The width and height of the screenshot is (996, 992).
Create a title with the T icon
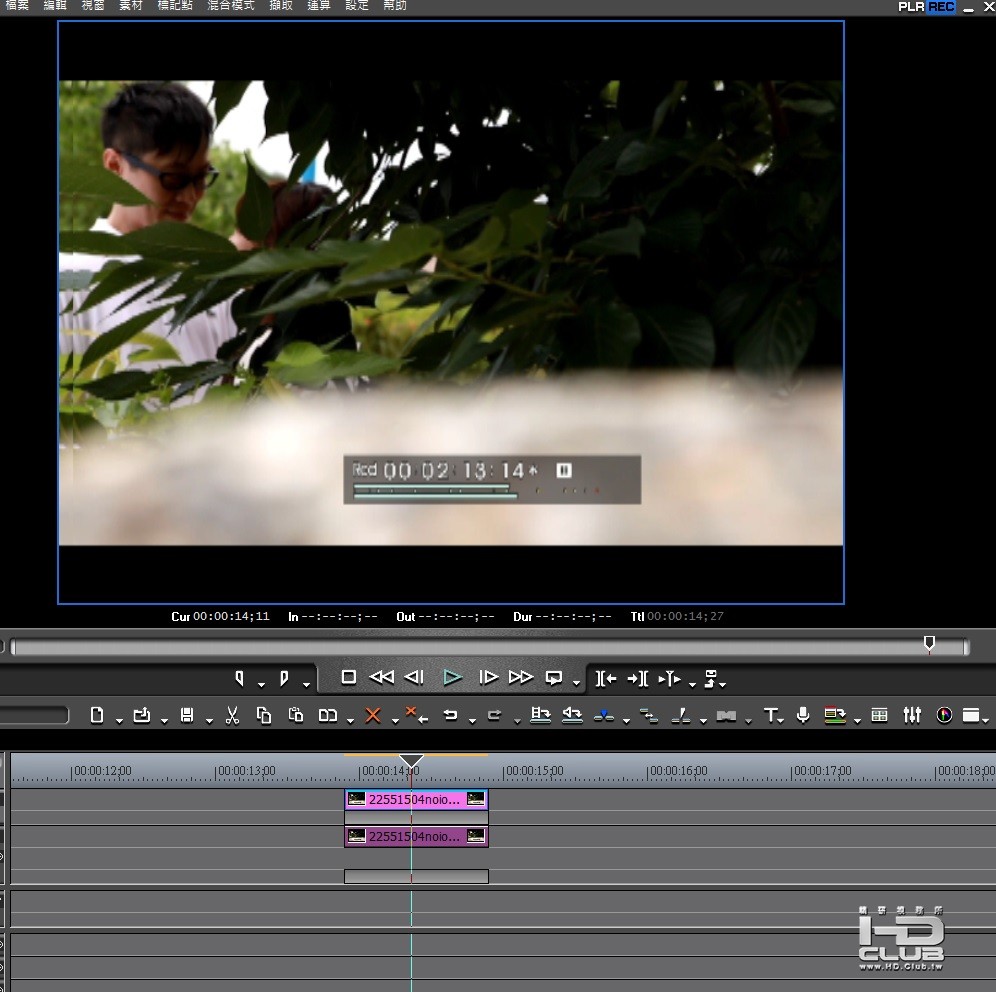point(770,716)
